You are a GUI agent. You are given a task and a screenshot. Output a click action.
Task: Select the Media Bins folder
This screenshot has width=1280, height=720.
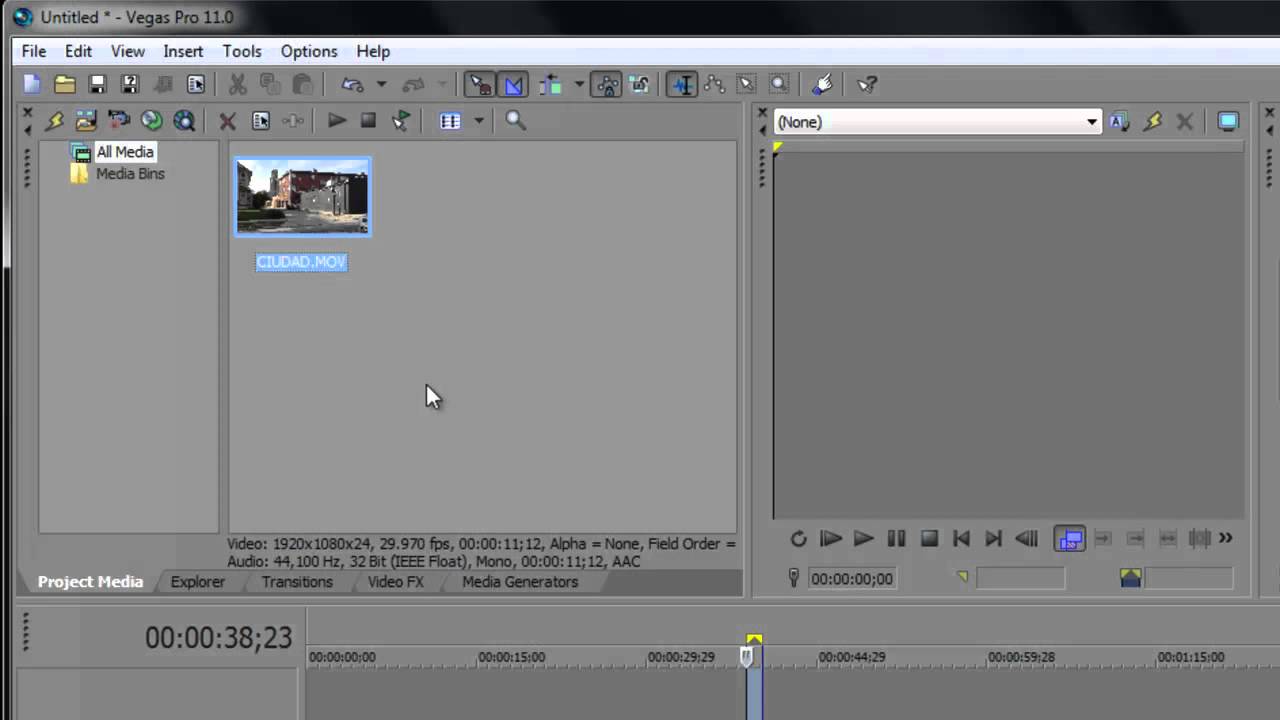130,174
